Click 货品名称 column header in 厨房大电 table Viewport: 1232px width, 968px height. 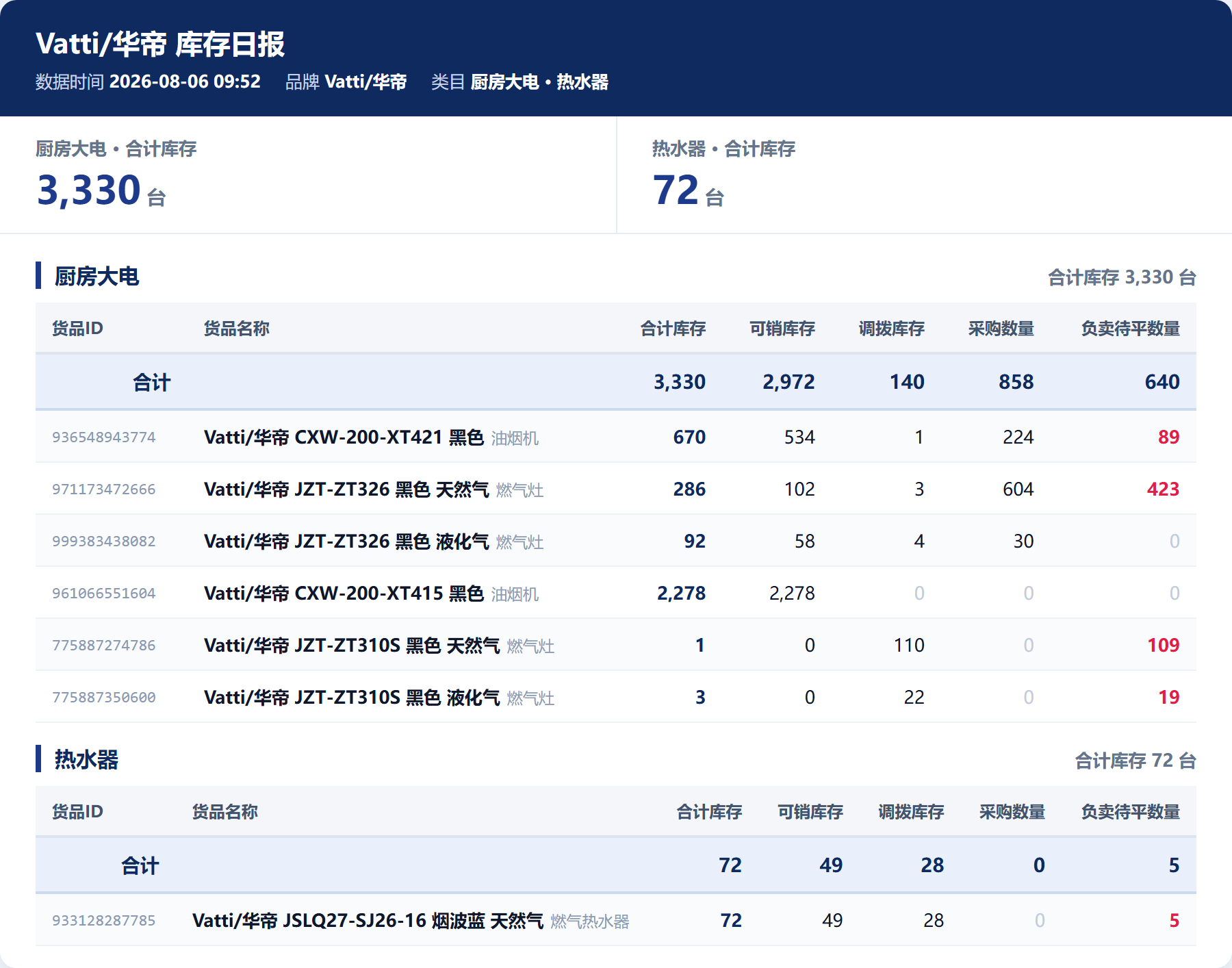237,329
